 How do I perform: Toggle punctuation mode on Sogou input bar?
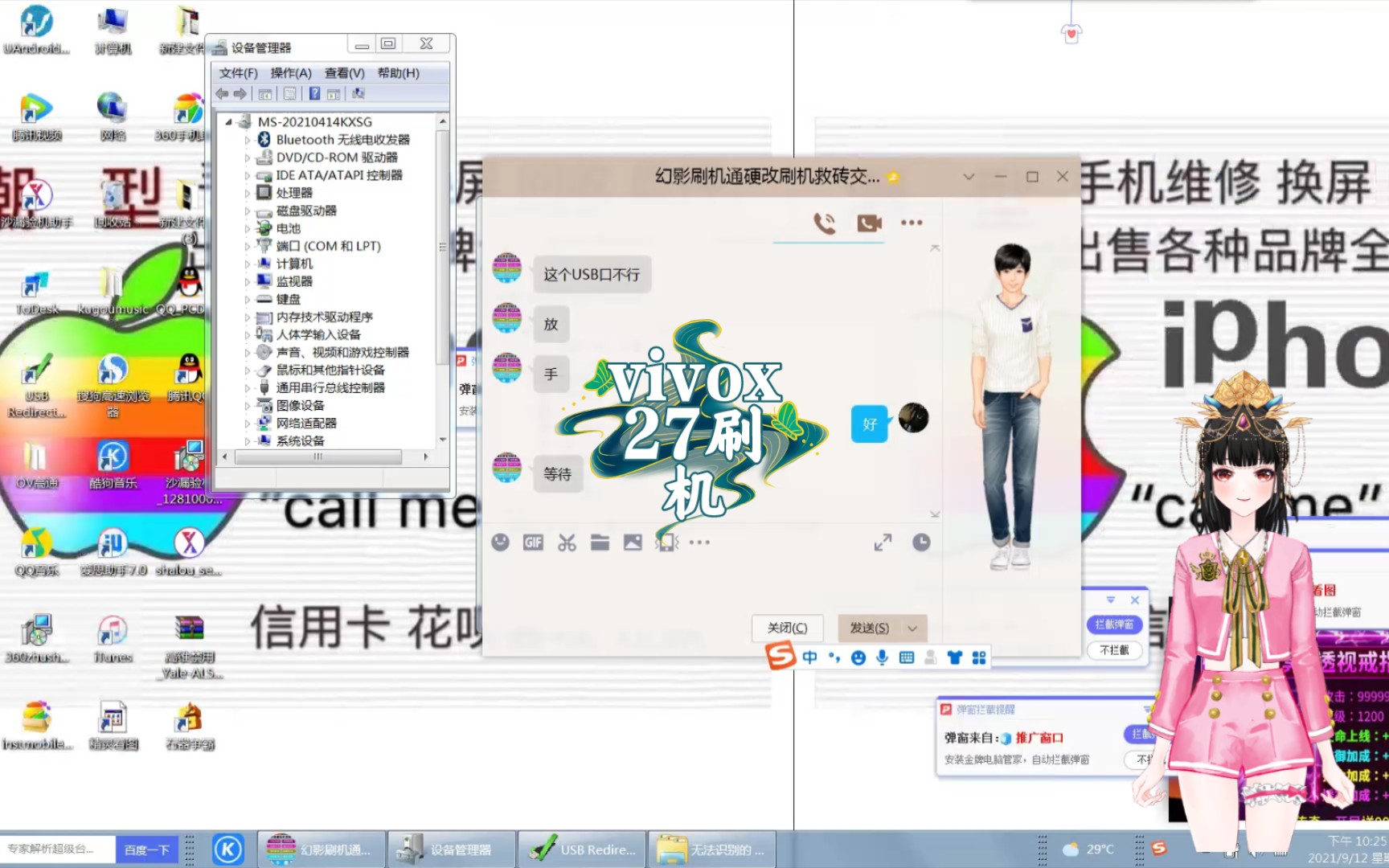pos(834,657)
